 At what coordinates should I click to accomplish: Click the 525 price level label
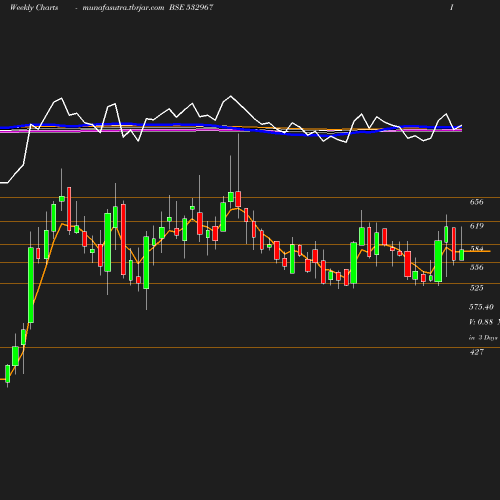pyautogui.click(x=476, y=288)
